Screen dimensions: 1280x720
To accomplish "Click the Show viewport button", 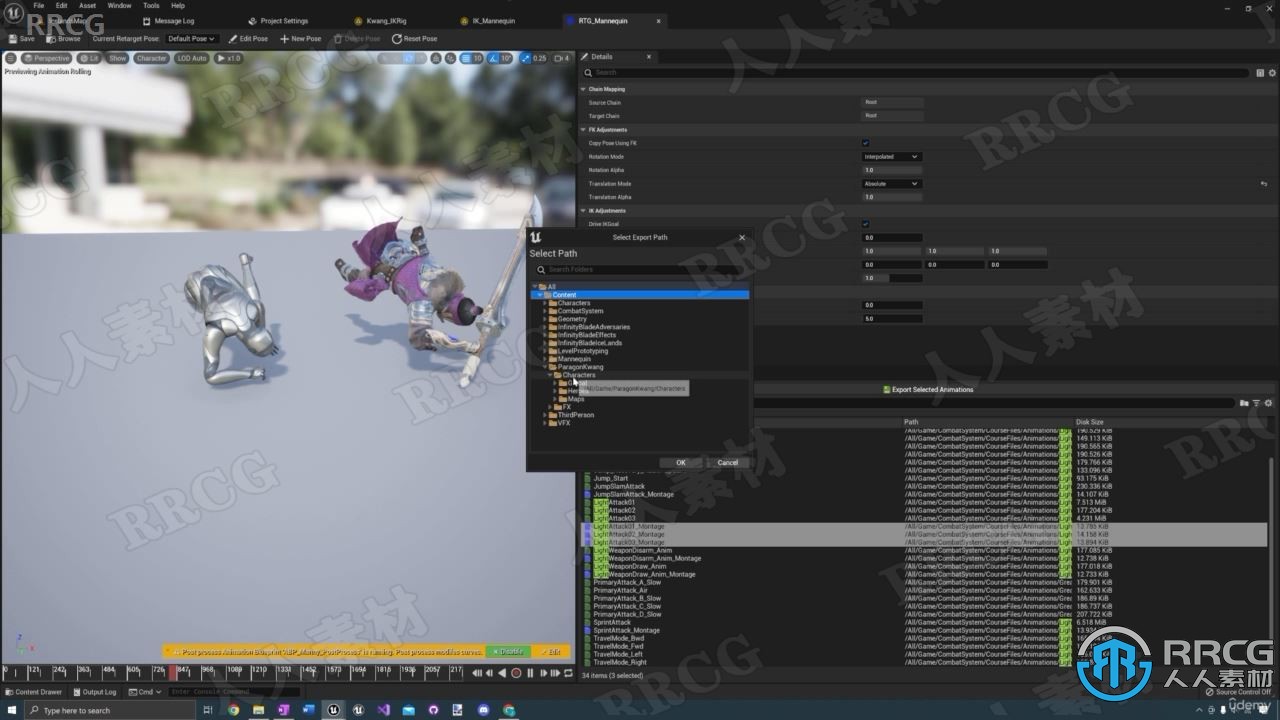I will pyautogui.click(x=118, y=58).
